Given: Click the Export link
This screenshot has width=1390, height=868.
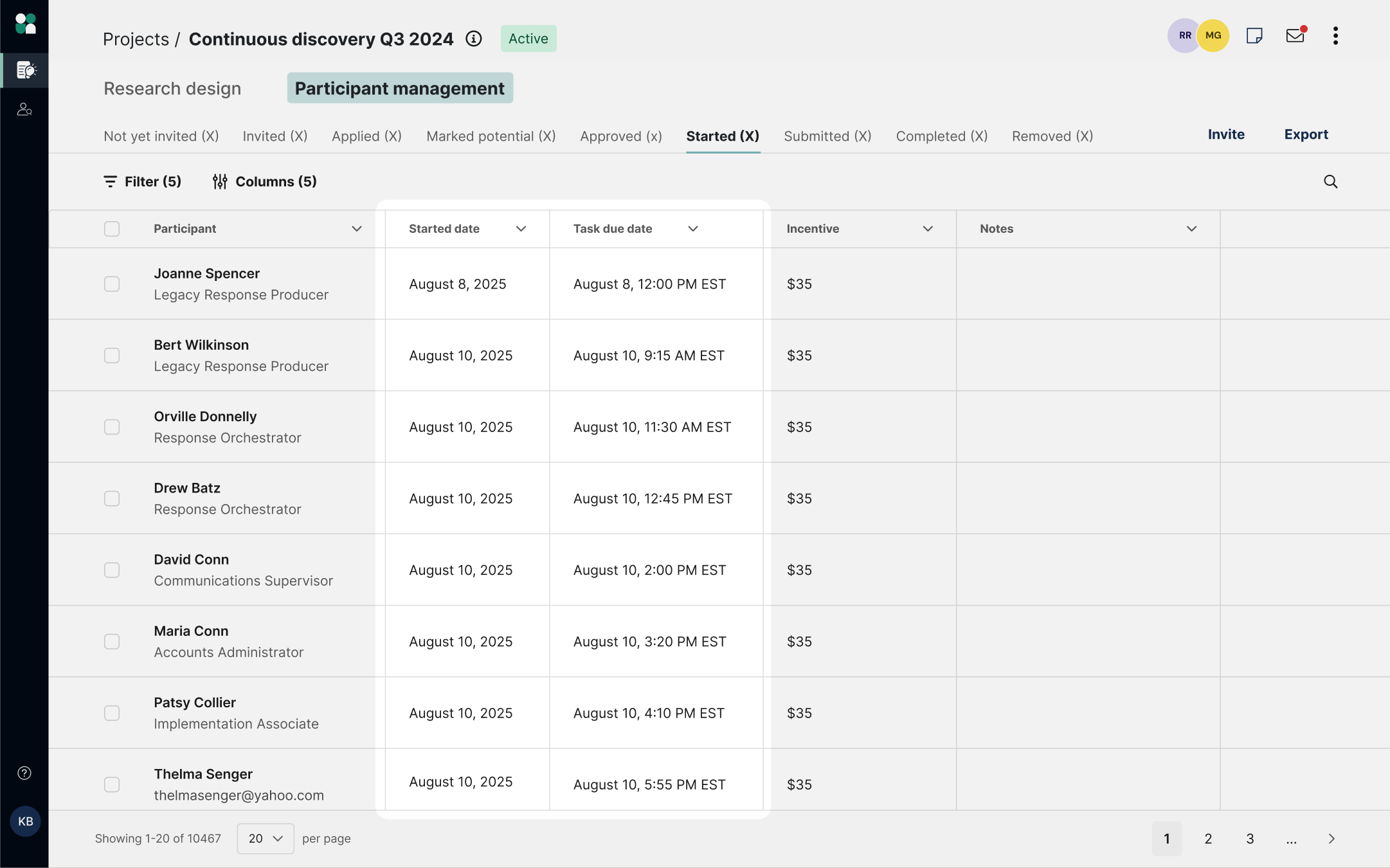Looking at the screenshot, I should point(1306,134).
